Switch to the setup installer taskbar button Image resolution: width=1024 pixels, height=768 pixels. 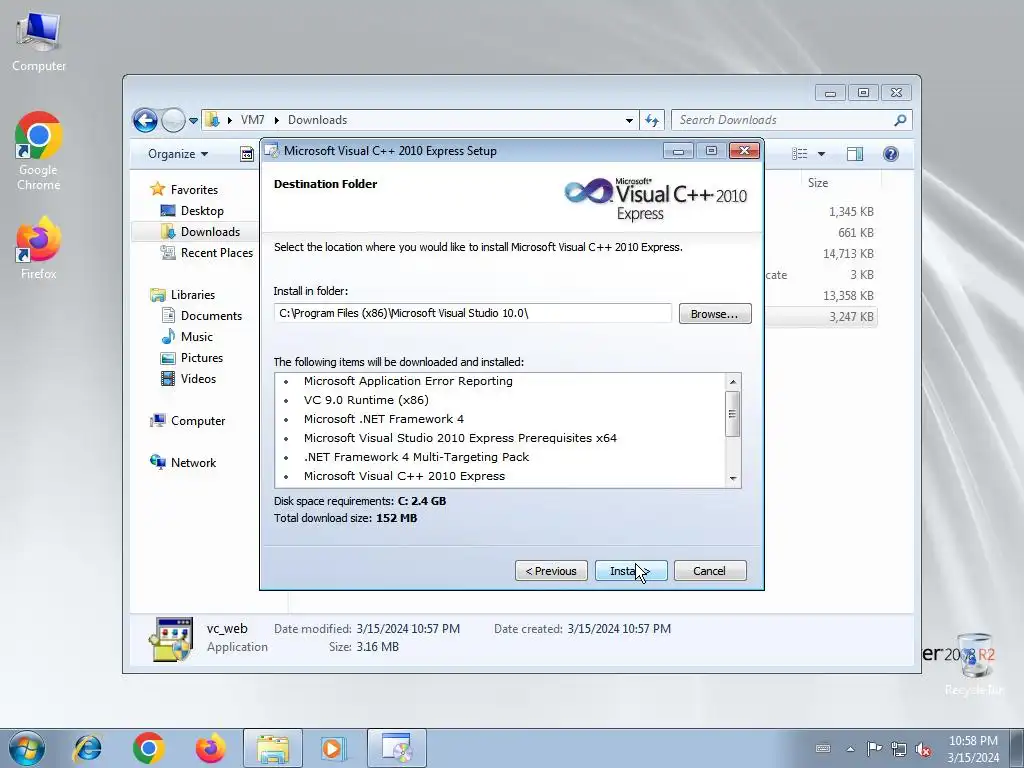coord(397,748)
